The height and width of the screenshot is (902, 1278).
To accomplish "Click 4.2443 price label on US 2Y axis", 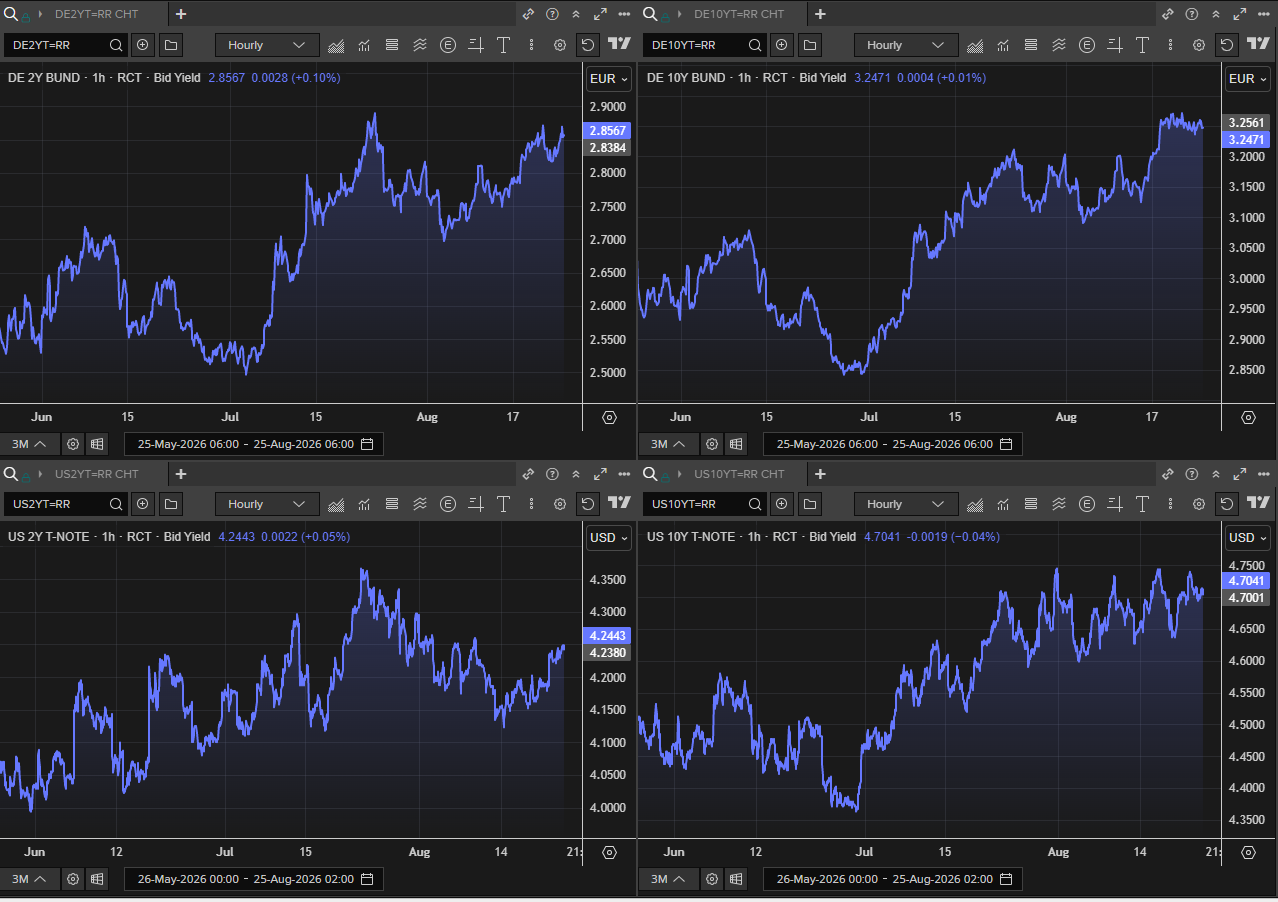I will coord(608,636).
